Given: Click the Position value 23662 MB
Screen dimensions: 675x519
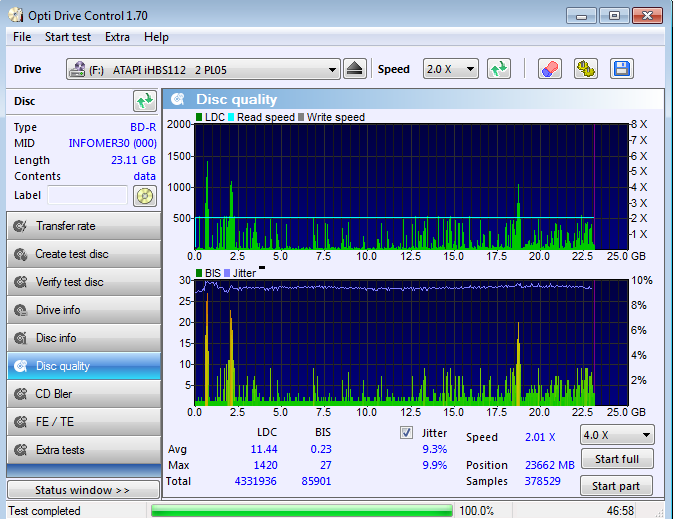Looking at the screenshot, I should 550,465.
